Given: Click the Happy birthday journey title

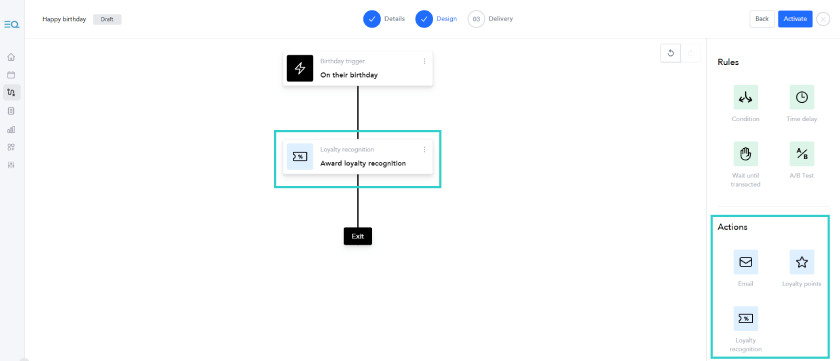Looking at the screenshot, I should tap(64, 19).
